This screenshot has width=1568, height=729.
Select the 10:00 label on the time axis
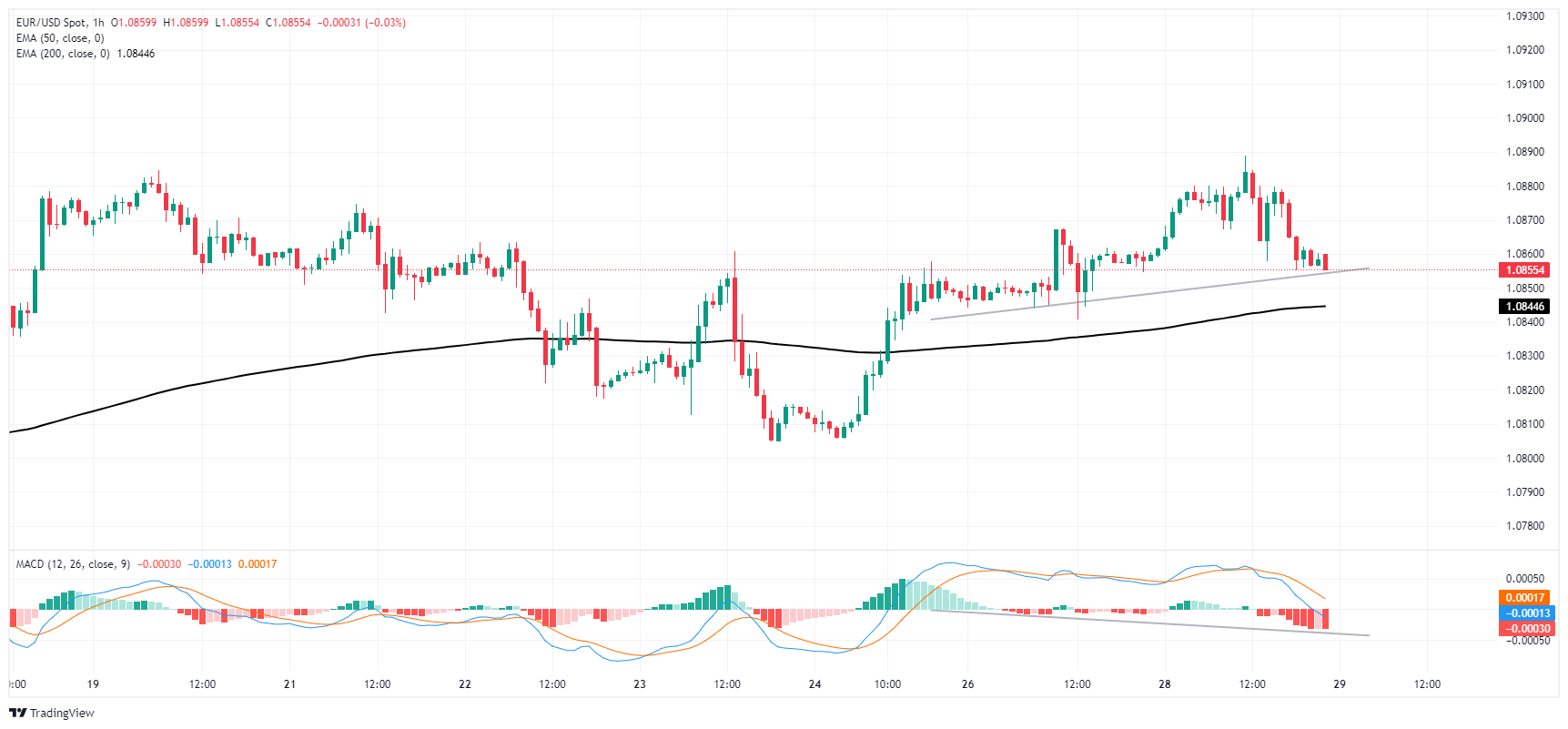tap(887, 684)
